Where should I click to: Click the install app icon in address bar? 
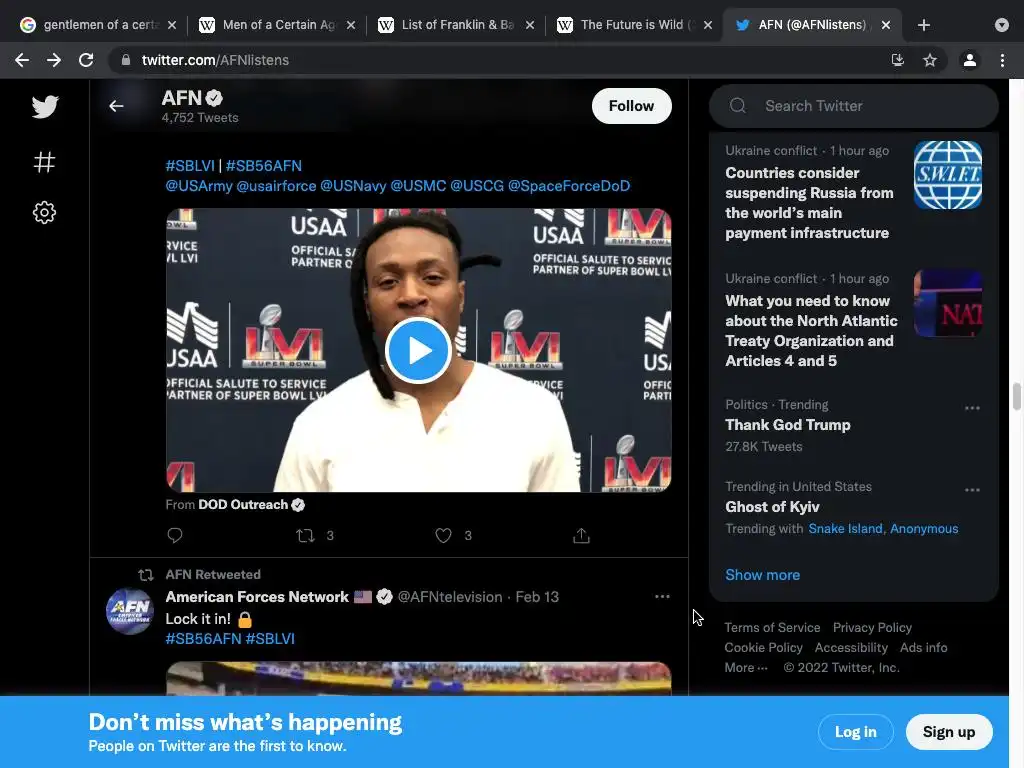[898, 60]
